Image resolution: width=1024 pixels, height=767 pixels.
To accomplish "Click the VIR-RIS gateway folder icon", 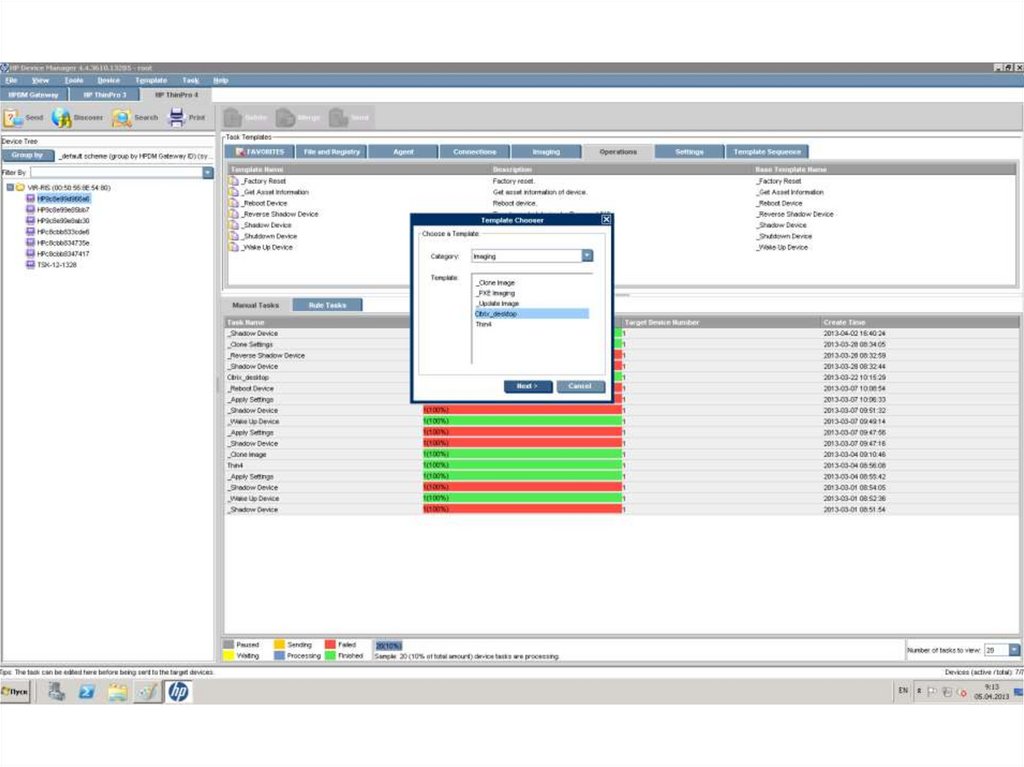I will (x=20, y=188).
